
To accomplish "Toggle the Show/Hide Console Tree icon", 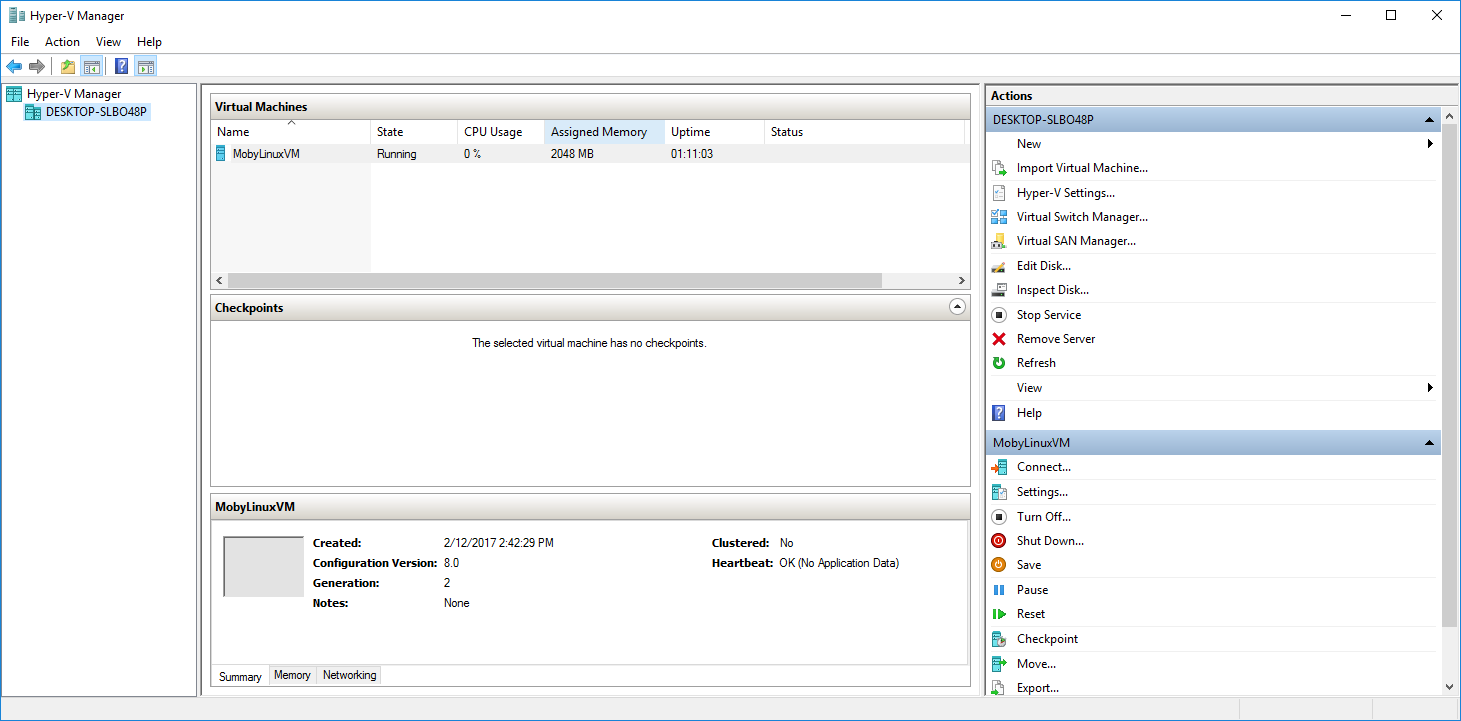I will coord(91,67).
